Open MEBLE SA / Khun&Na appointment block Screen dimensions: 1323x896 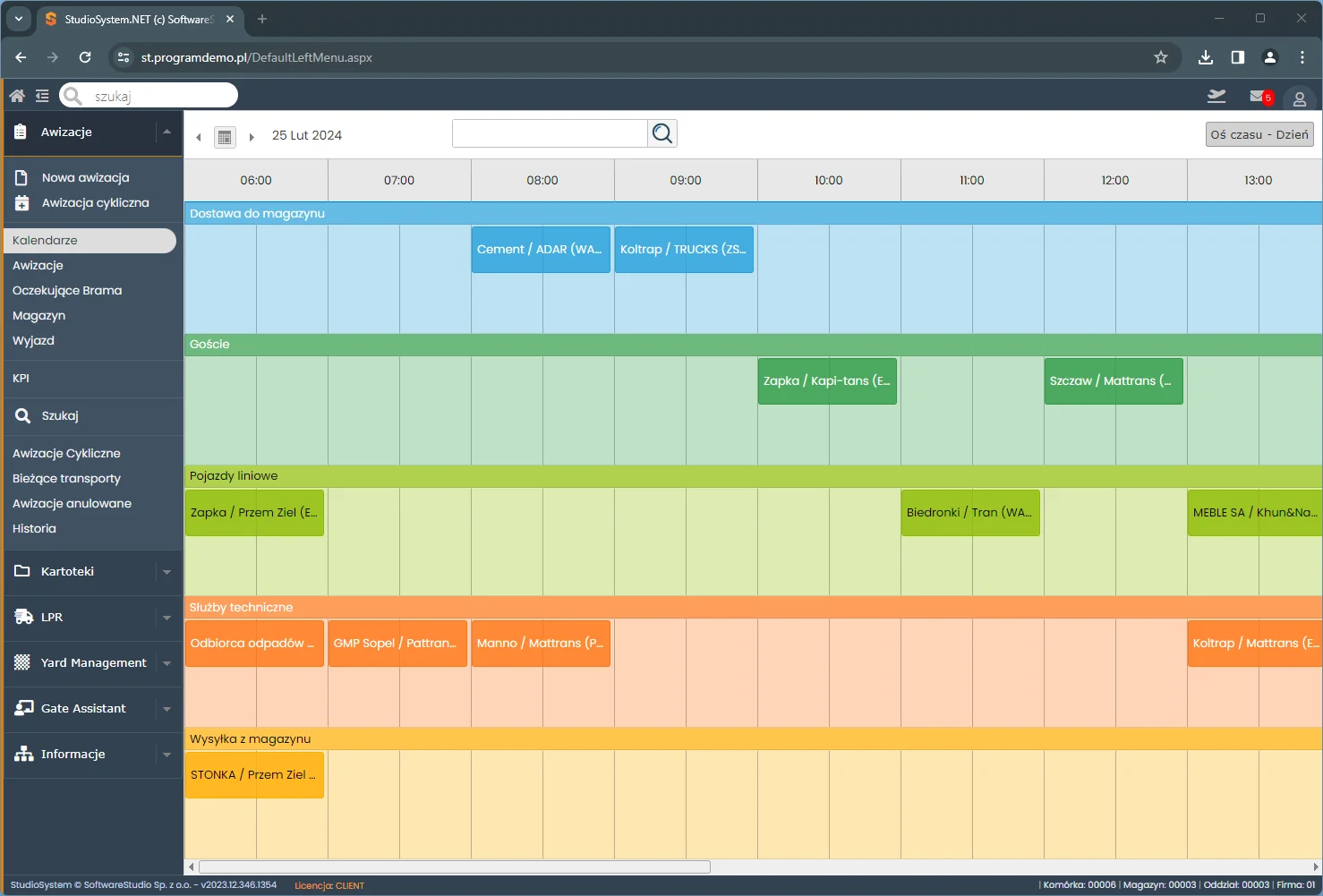[x=1254, y=512]
